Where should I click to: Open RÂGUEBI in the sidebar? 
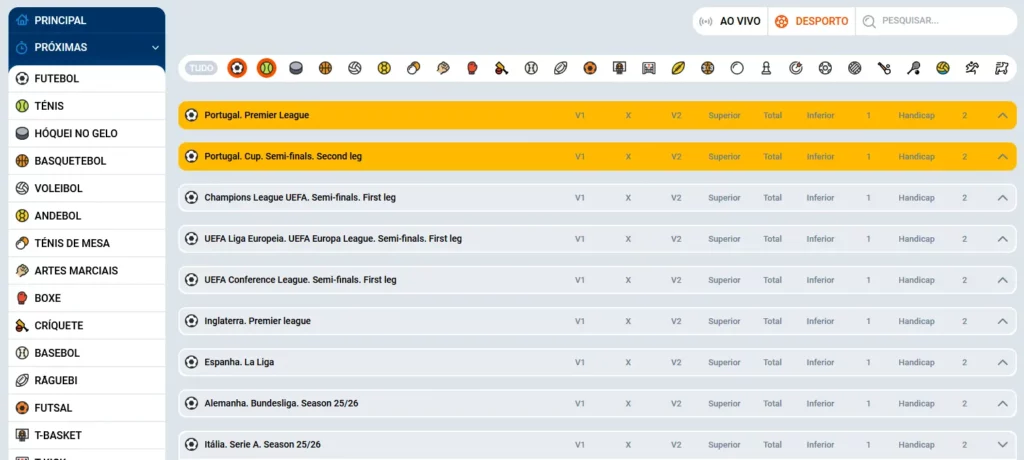click(x=86, y=380)
